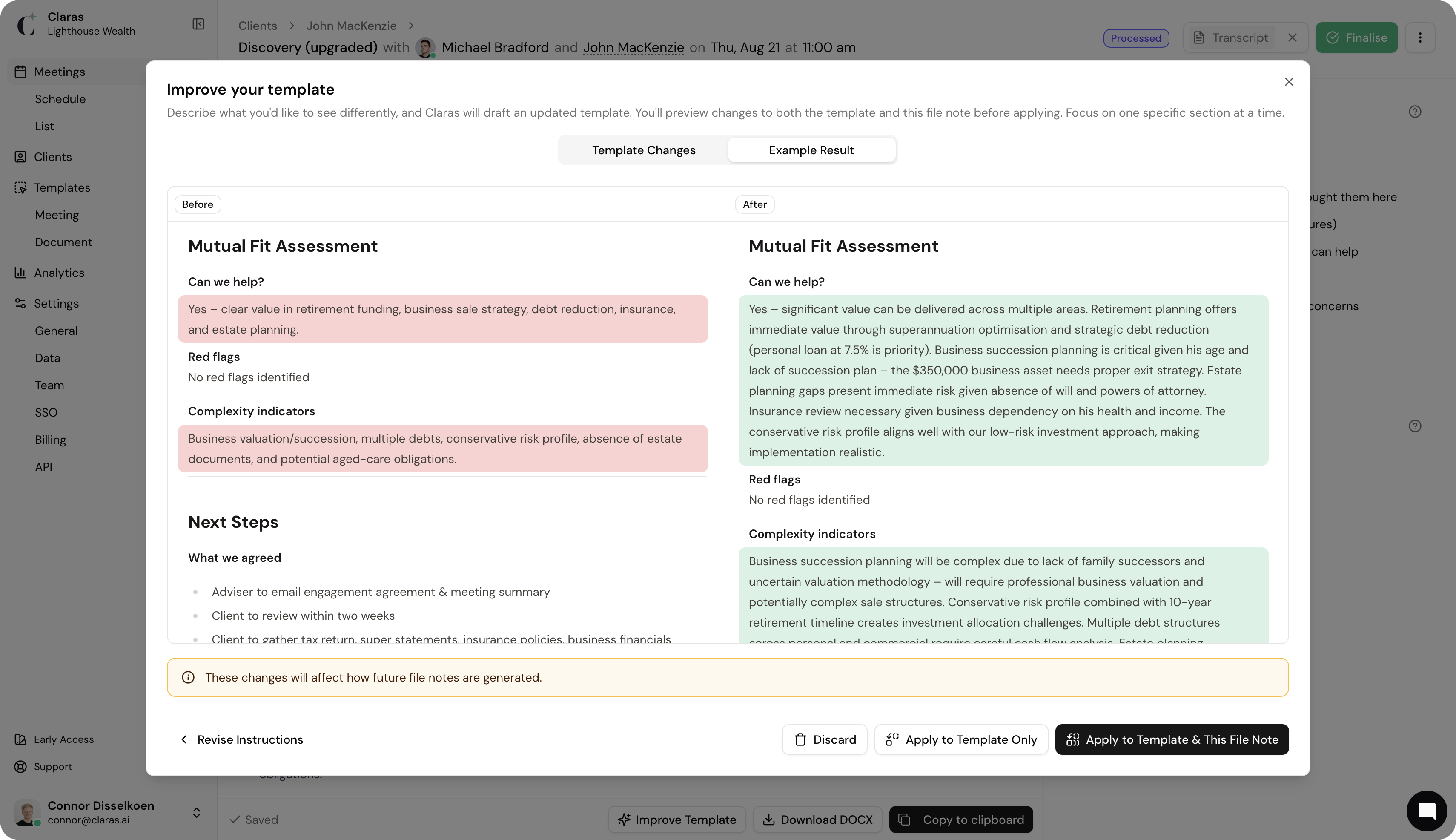Click the Discard trash icon
This screenshot has height=840, width=1456.
[x=800, y=739]
